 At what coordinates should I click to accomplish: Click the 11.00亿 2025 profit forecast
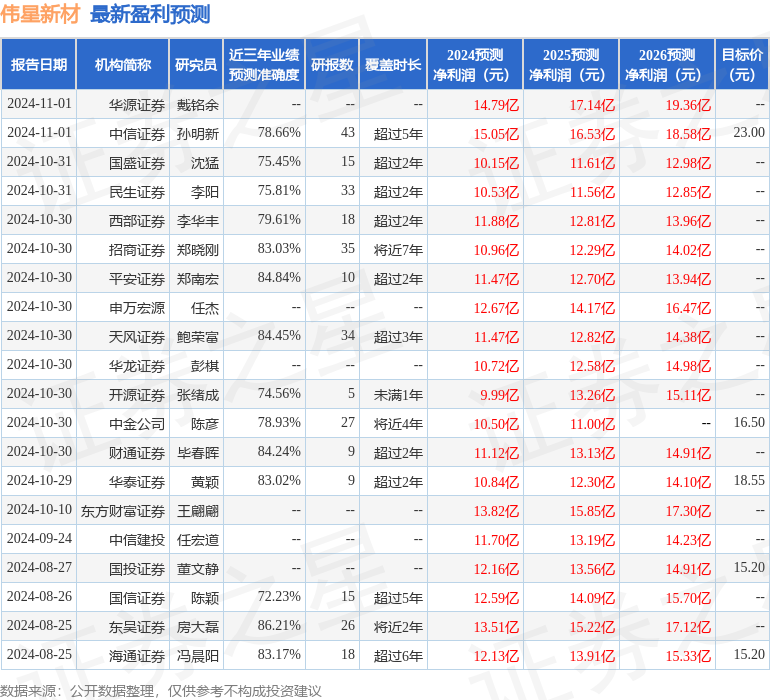(x=592, y=424)
